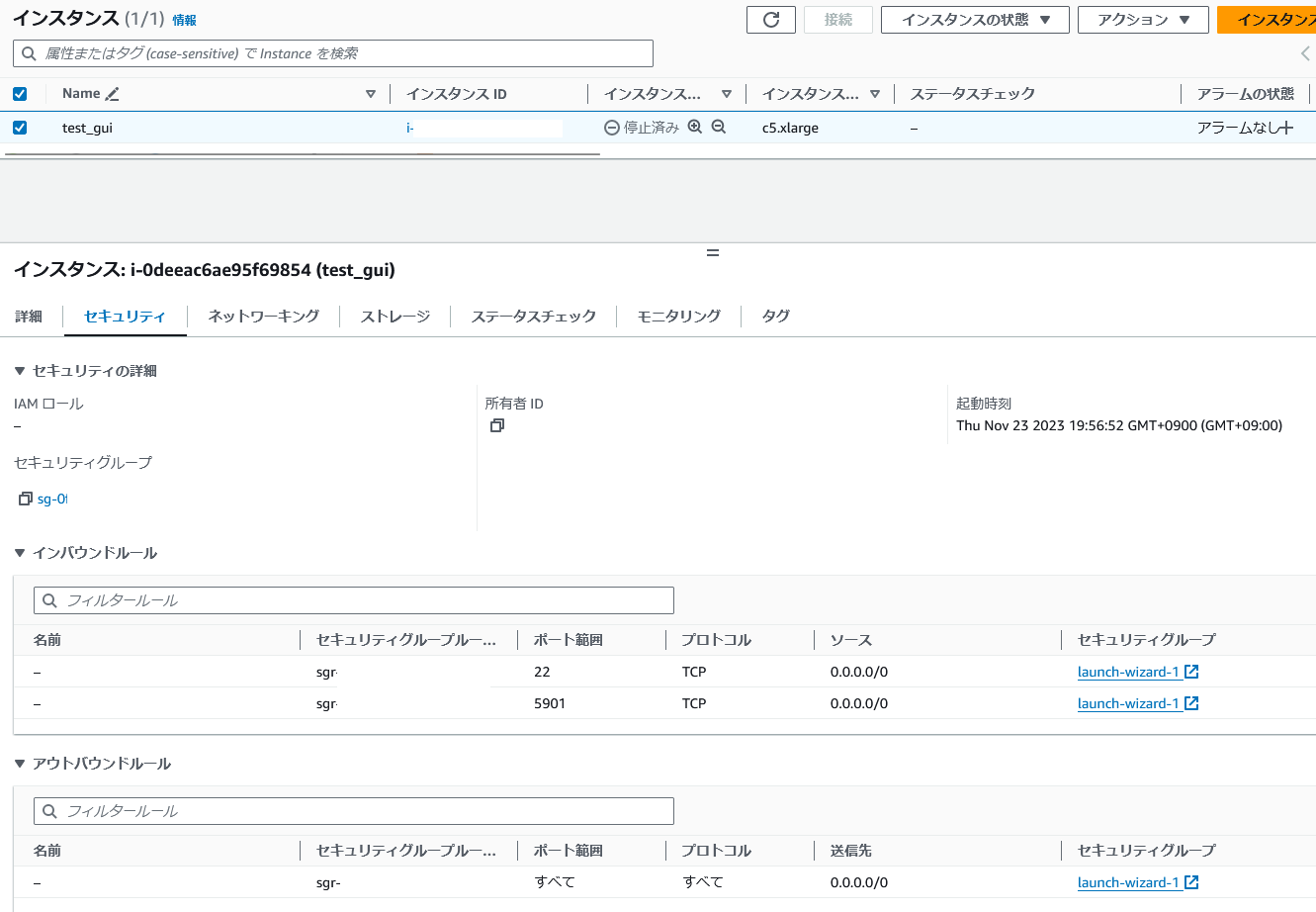Open the ストレージ tab
Viewport: 1316px width, 912px height.
click(x=395, y=317)
